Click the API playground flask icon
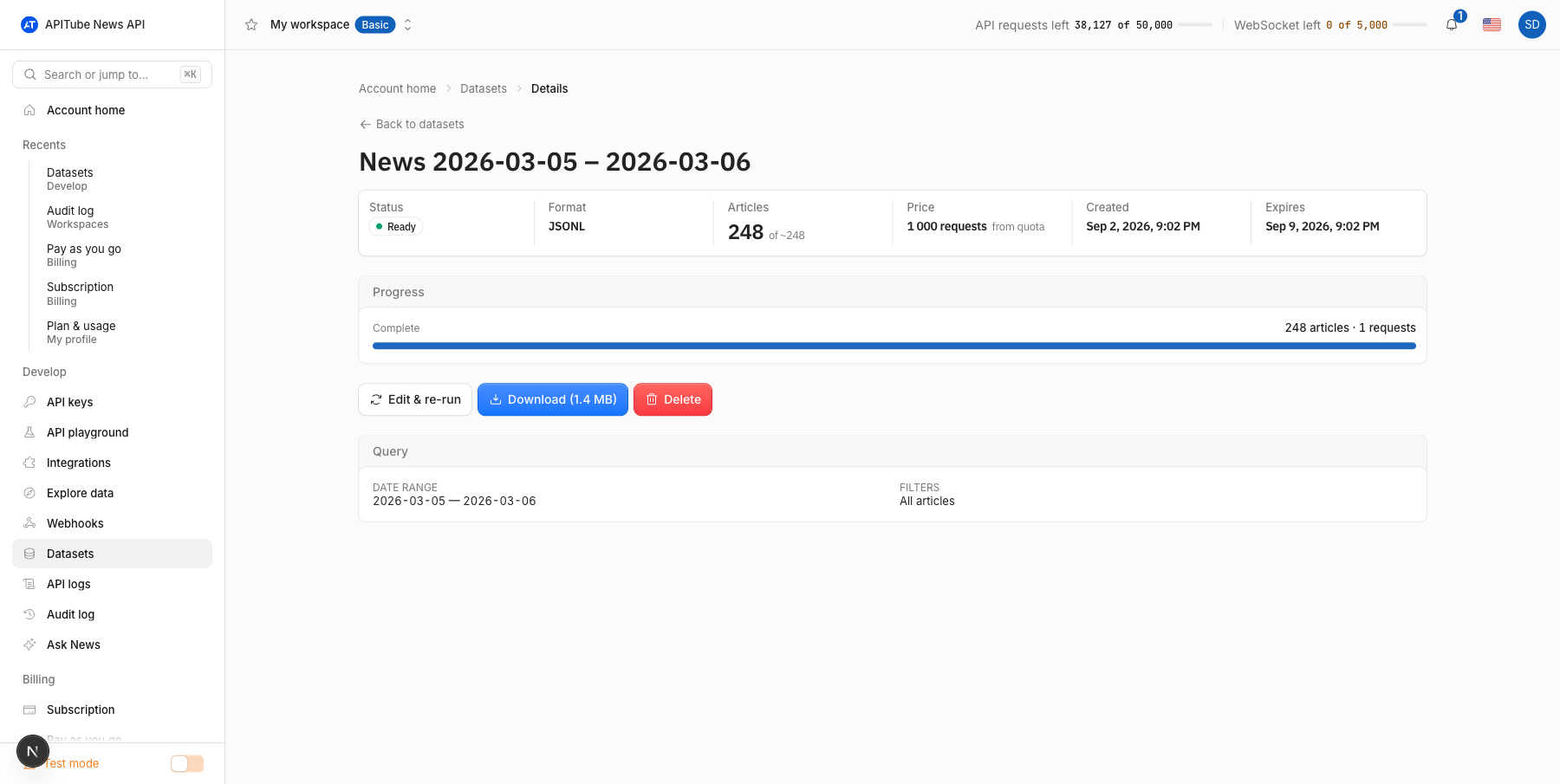Viewport: 1560px width, 784px height. tap(29, 432)
